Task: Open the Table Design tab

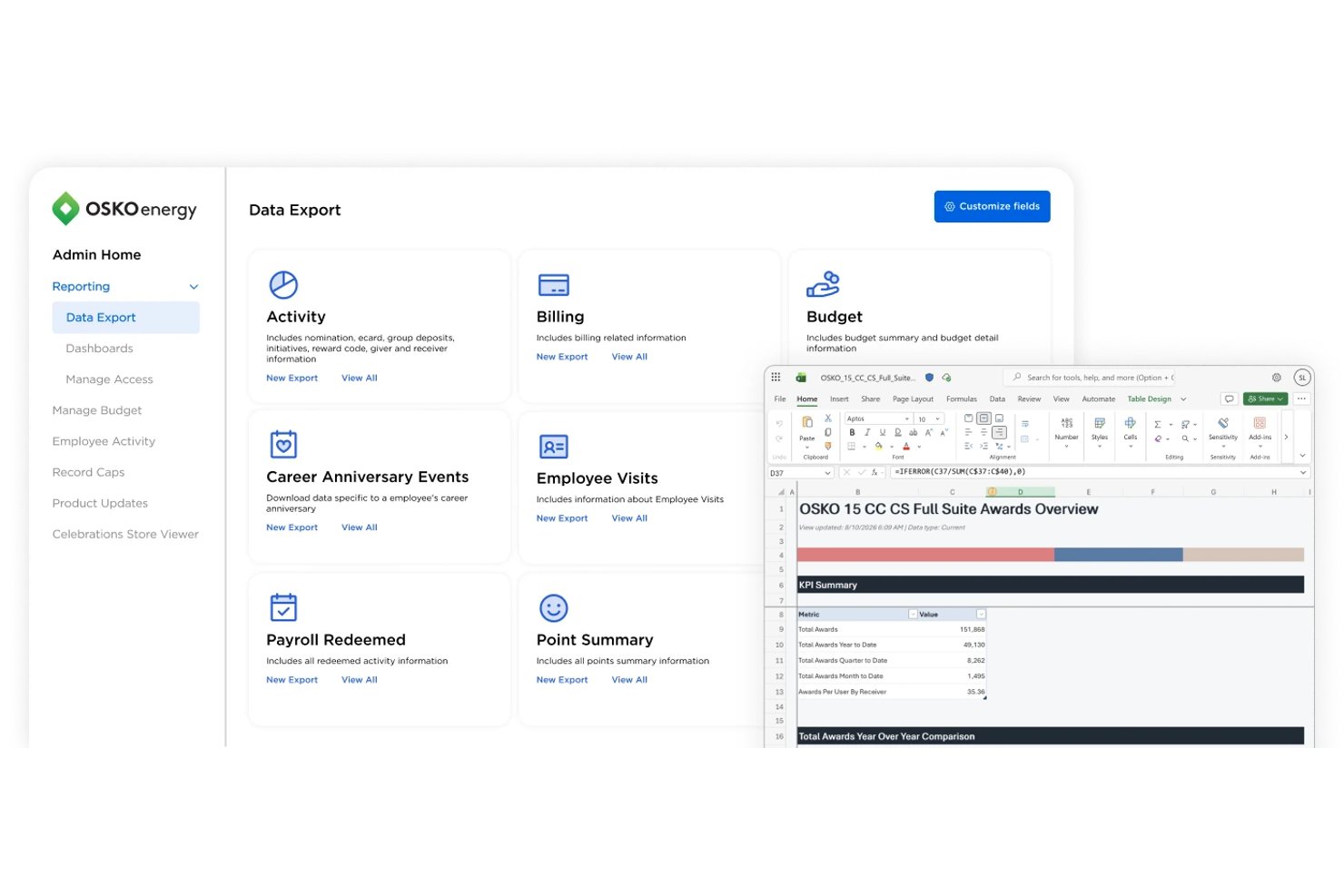Action: click(1149, 399)
